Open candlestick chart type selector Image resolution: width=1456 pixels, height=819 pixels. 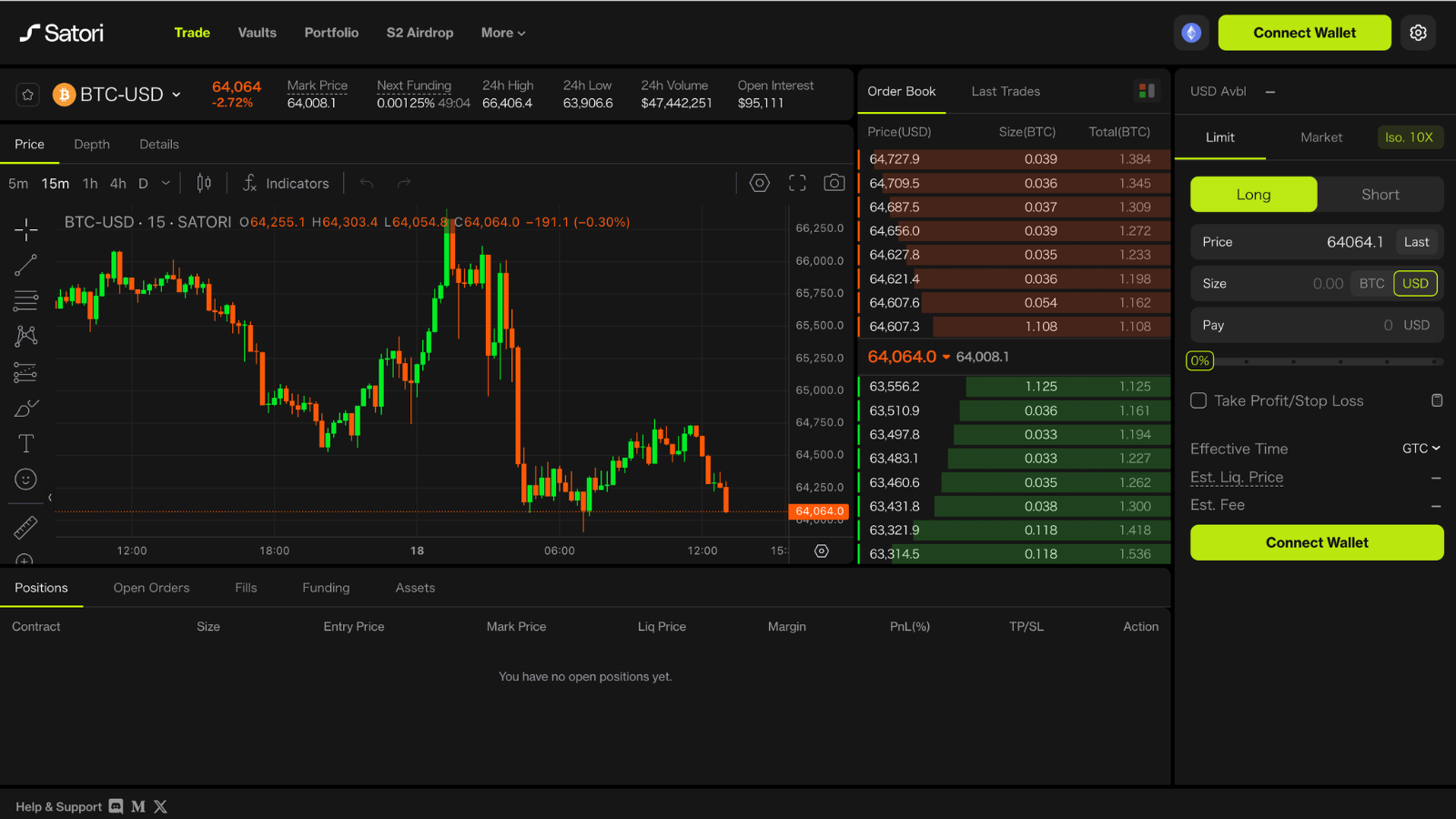tap(204, 183)
